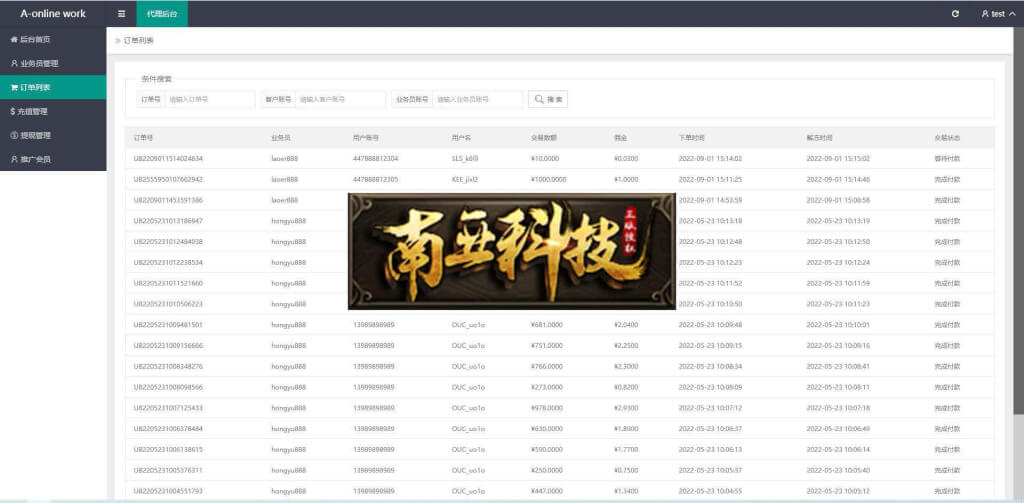
Task: Click commission ¥0.7500
Action: click(x=626, y=470)
